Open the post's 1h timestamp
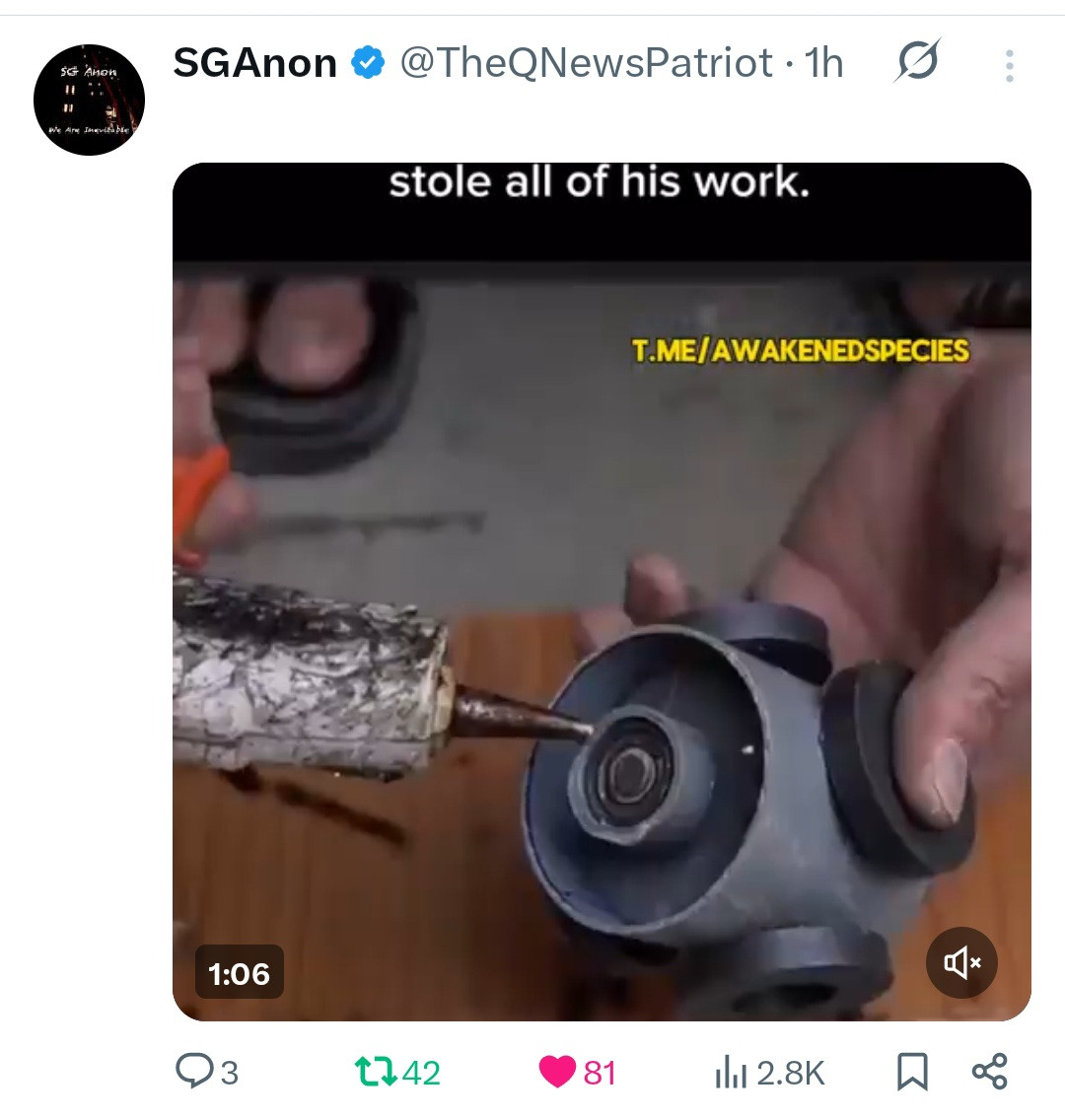This screenshot has width=1065, height=1120. (x=823, y=63)
